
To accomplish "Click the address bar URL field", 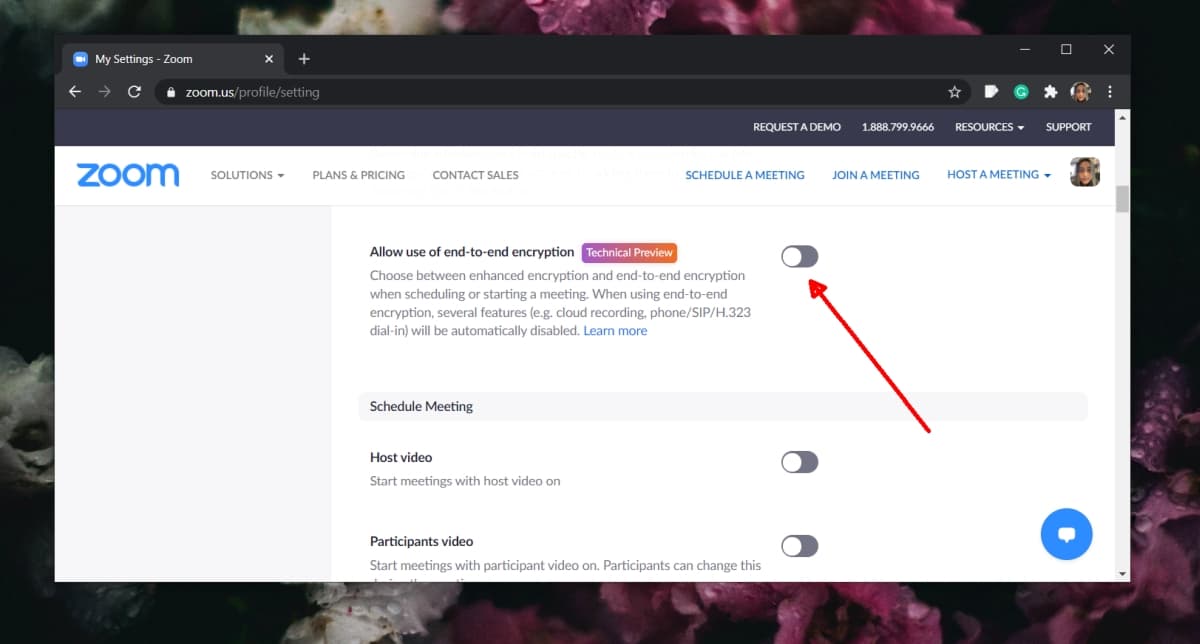I will click(x=550, y=92).
